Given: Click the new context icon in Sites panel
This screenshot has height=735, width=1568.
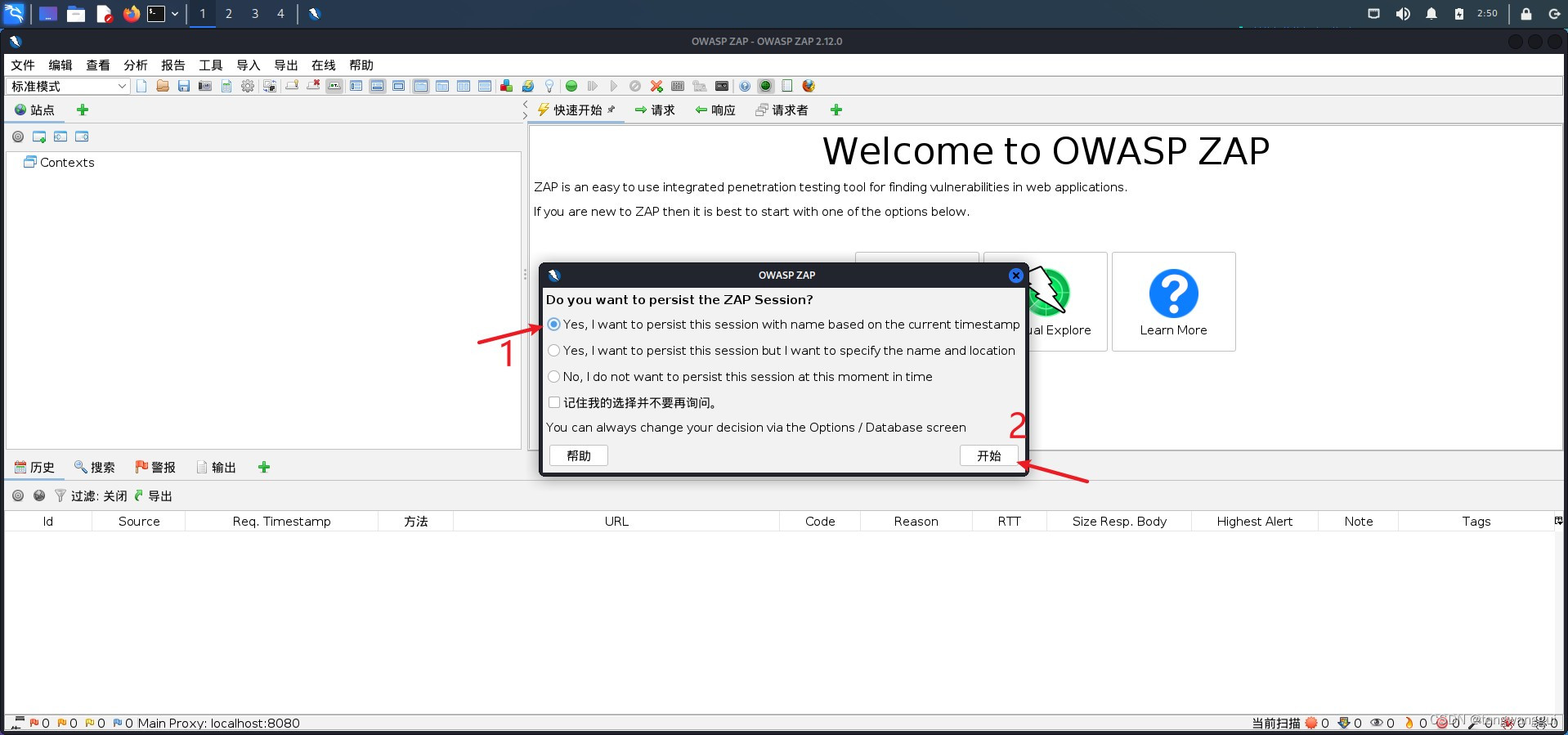Looking at the screenshot, I should click(x=39, y=137).
